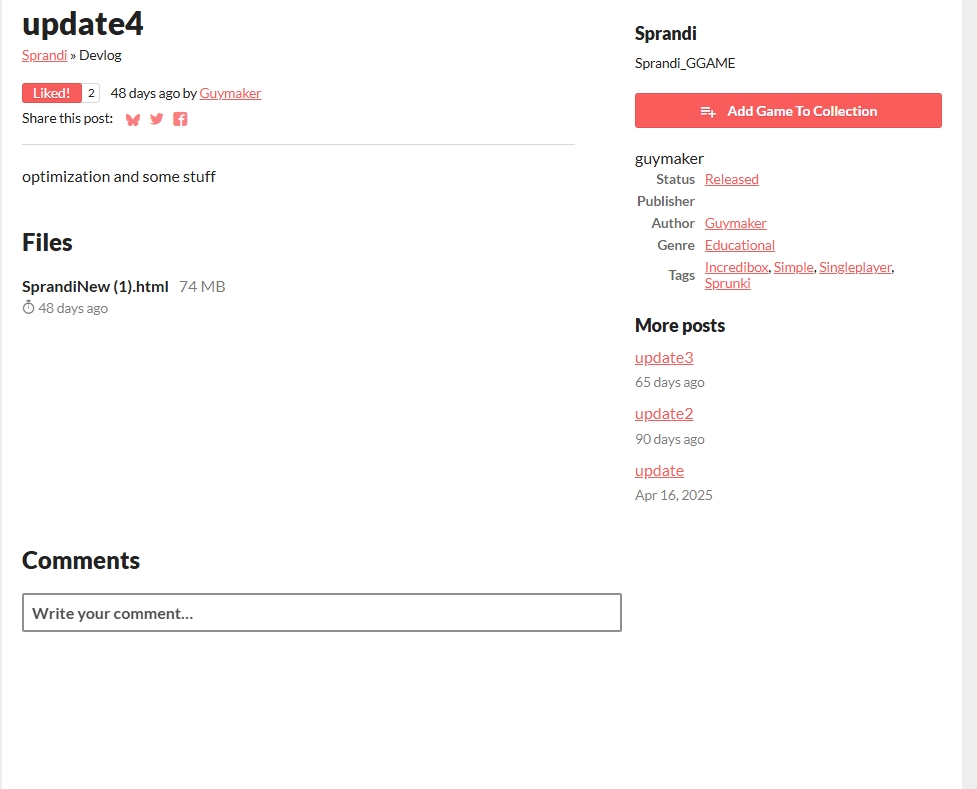Select the Simple tag link
The image size is (977, 789).
pos(793,267)
